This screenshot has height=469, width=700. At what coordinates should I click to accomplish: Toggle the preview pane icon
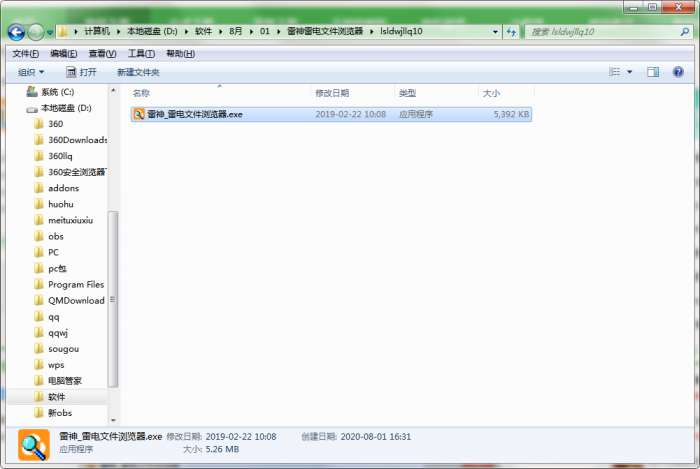coord(653,72)
